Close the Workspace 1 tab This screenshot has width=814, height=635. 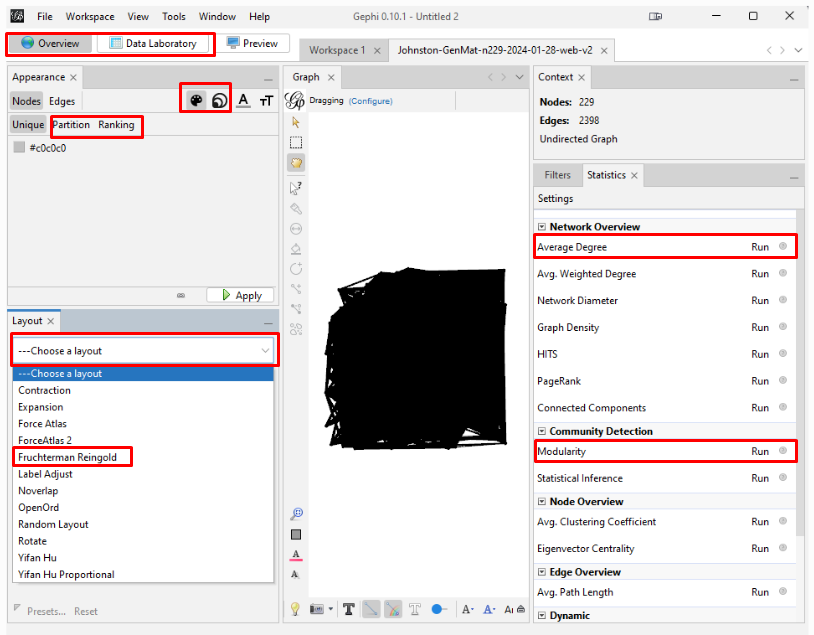(x=377, y=51)
